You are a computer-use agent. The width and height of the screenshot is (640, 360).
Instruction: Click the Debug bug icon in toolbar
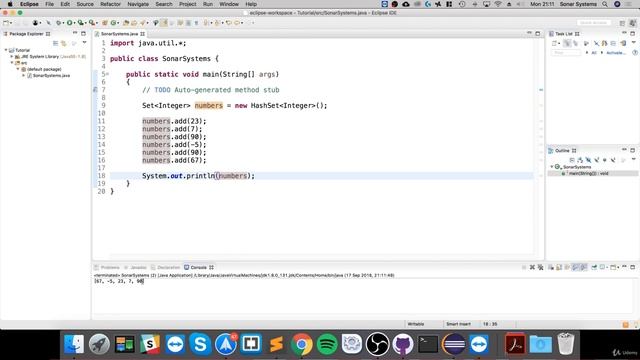[x=58, y=23]
